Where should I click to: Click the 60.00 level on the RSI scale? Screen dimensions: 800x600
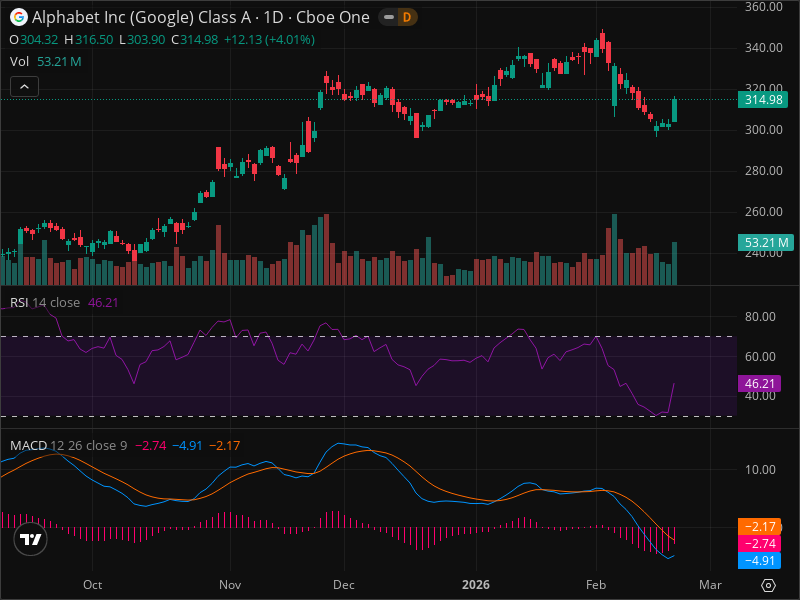760,356
